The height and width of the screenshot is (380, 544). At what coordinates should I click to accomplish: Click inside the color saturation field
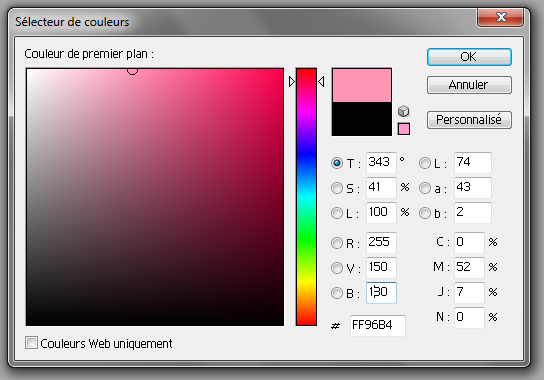click(155, 197)
